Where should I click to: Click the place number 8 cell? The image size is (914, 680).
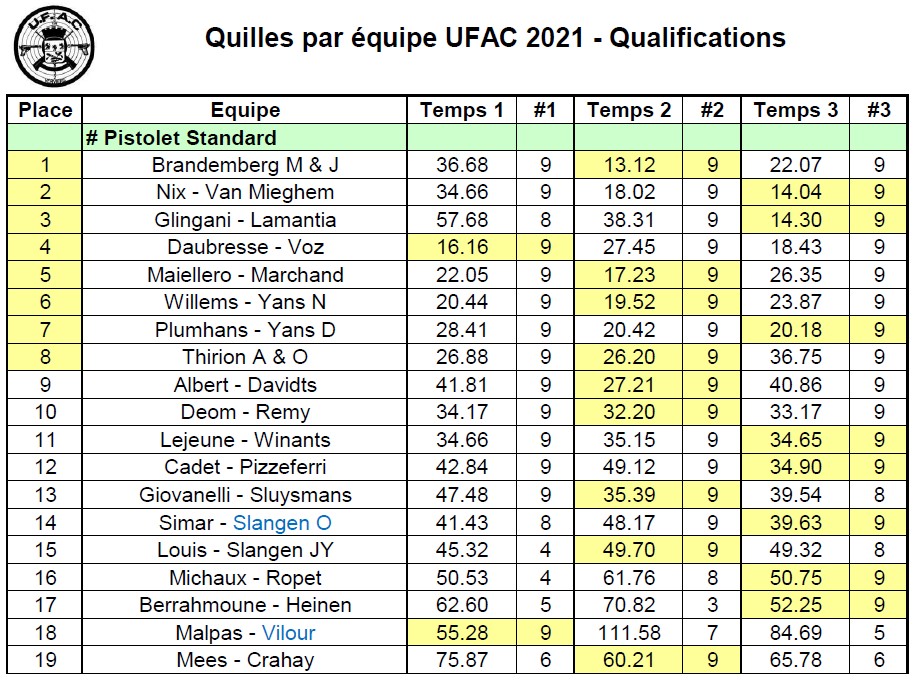coord(45,357)
